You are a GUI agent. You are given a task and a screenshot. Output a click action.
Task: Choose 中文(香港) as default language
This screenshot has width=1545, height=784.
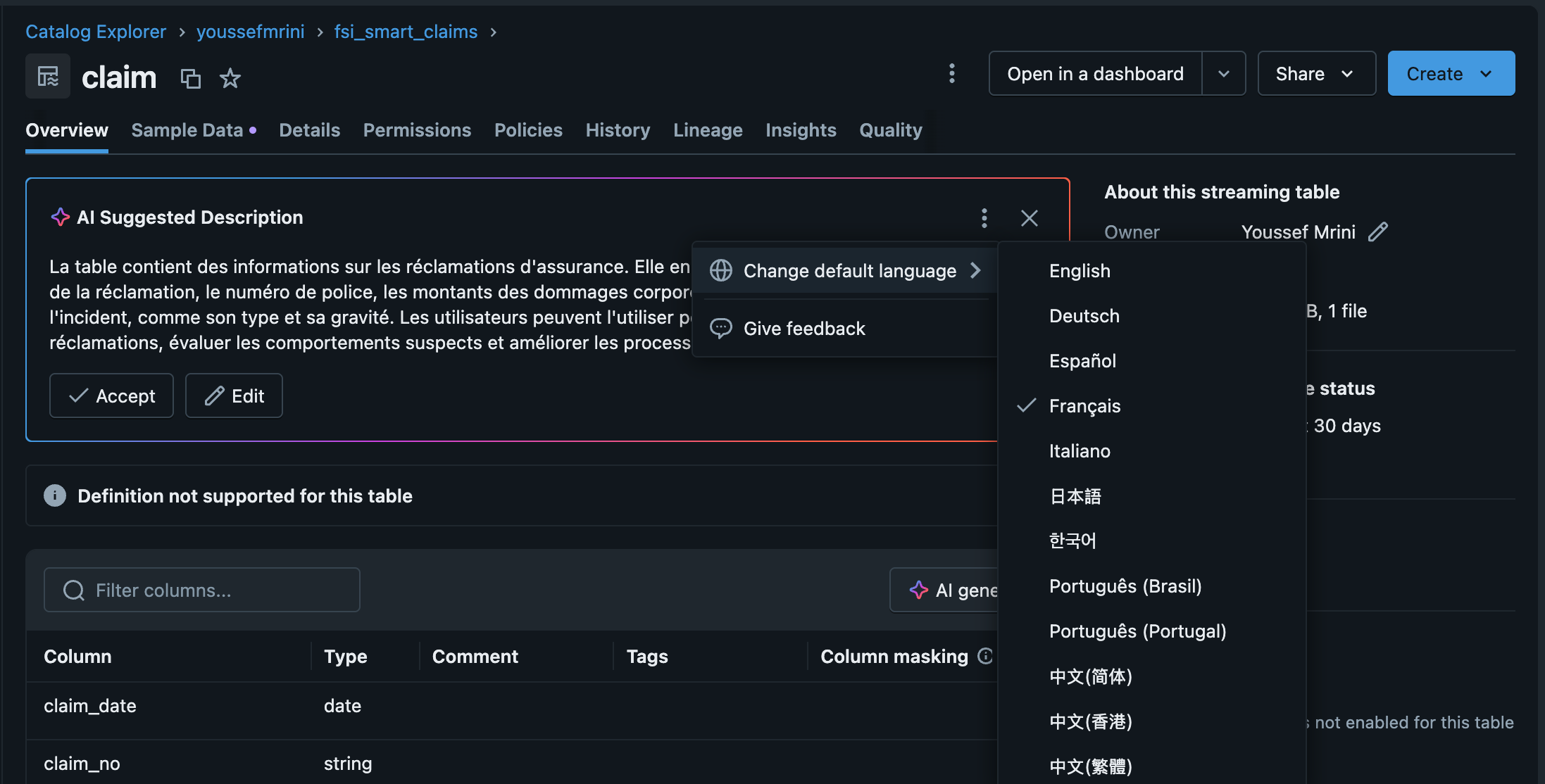pyautogui.click(x=1152, y=721)
